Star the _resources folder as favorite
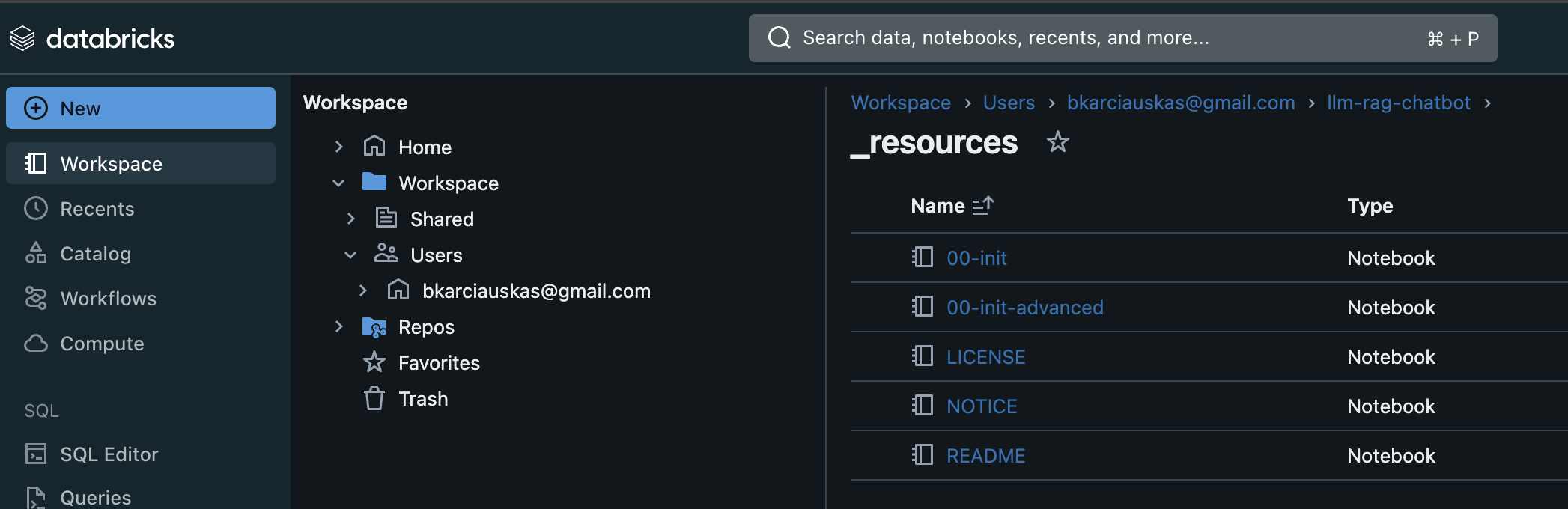The height and width of the screenshot is (509, 1568). click(1057, 141)
